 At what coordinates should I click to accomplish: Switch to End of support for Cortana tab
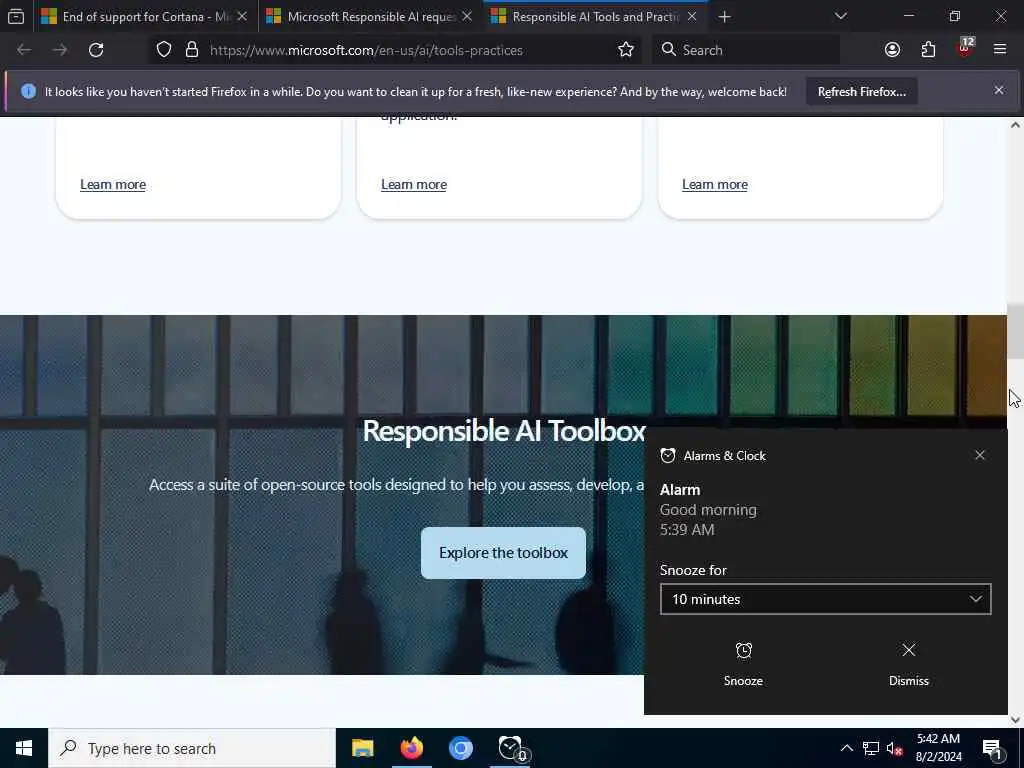pos(145,16)
